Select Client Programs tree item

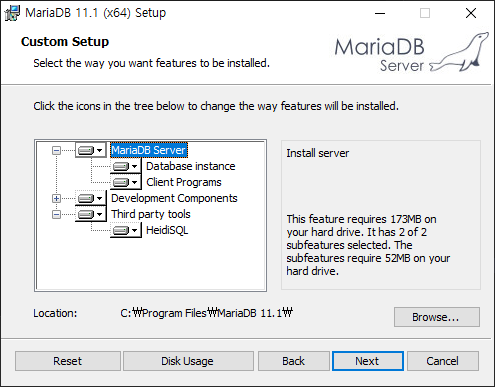(x=184, y=182)
